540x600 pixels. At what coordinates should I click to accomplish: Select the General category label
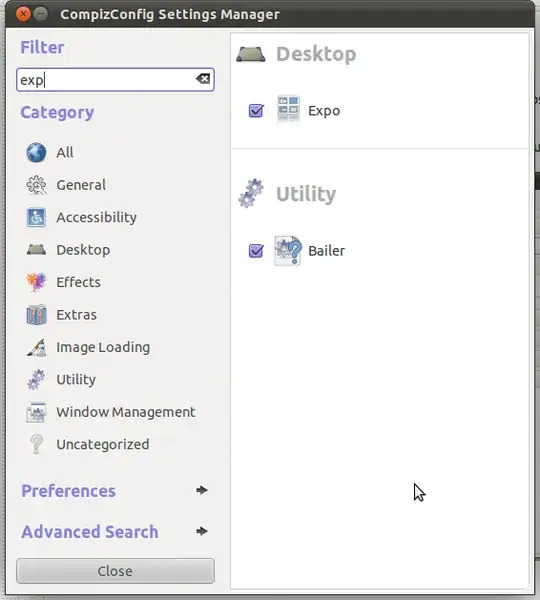(x=81, y=185)
